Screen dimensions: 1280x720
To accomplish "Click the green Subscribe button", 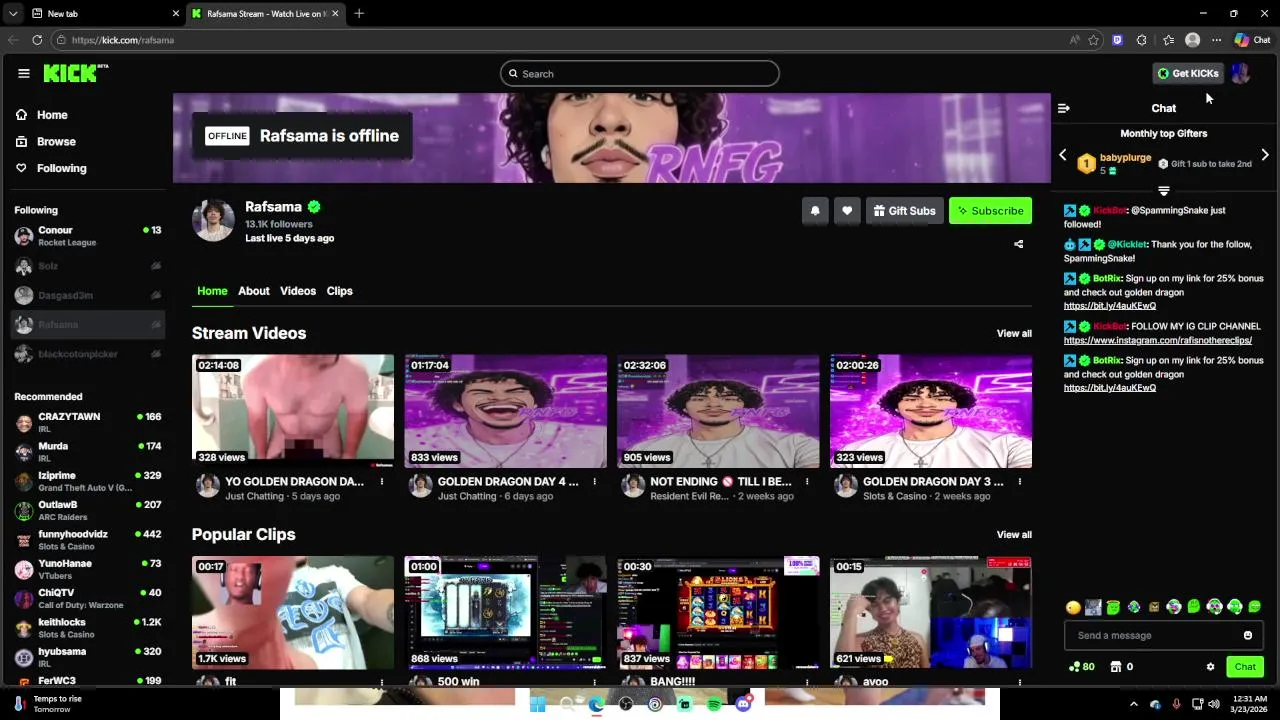I will tap(990, 211).
